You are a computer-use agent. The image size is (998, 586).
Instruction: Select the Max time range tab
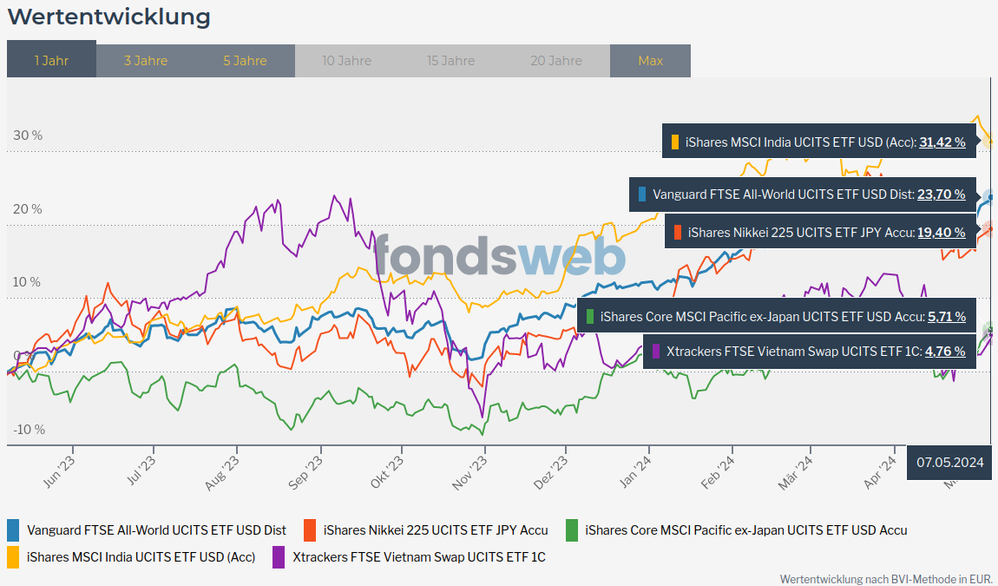(x=650, y=60)
